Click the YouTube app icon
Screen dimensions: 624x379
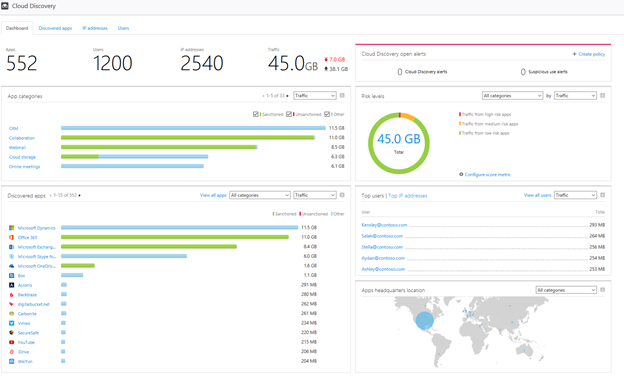[x=12, y=342]
